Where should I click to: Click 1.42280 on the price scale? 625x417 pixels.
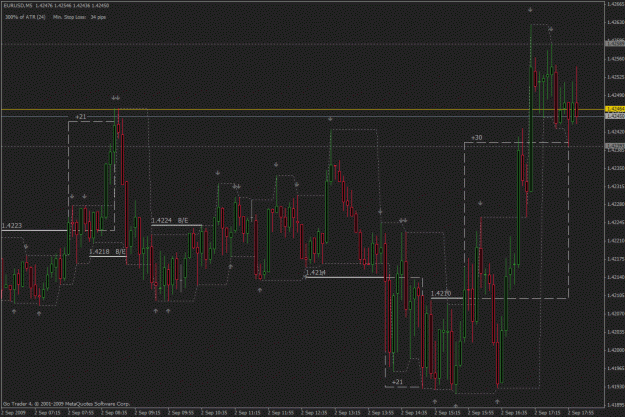pos(616,204)
